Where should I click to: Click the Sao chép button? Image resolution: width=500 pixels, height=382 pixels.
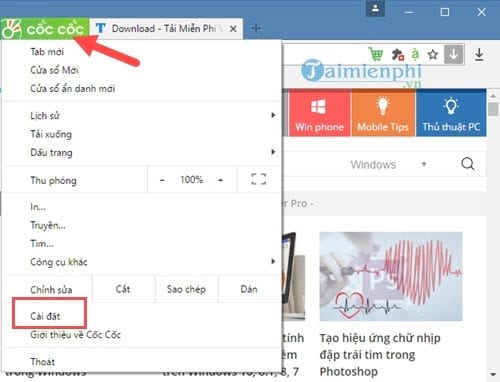[x=186, y=289]
